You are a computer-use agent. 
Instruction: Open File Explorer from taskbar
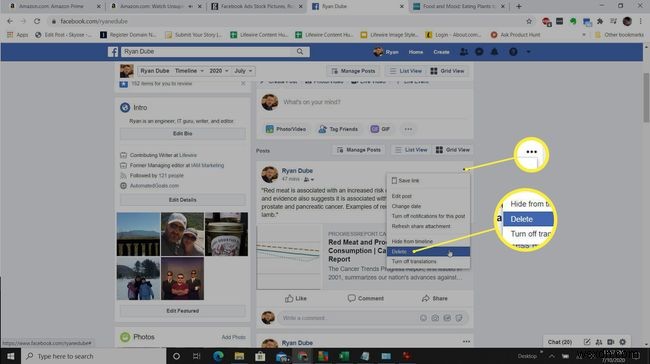239,356
